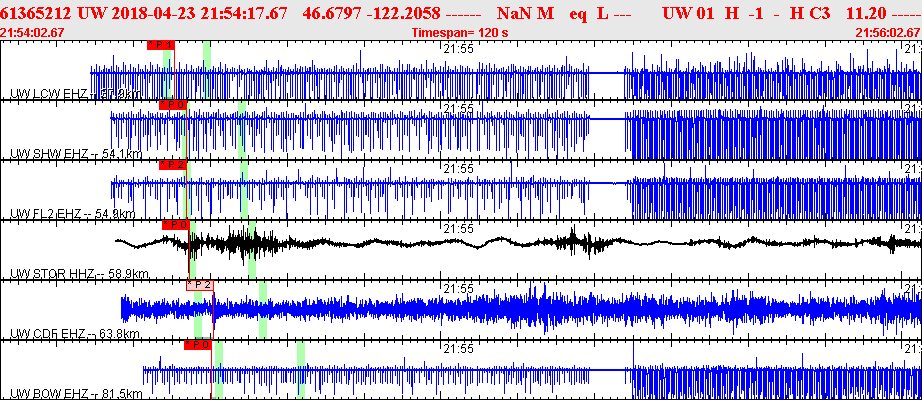This screenshot has width=922, height=400.
Task: Select the P 0 pick flag on SHW trace
Action: (x=173, y=105)
